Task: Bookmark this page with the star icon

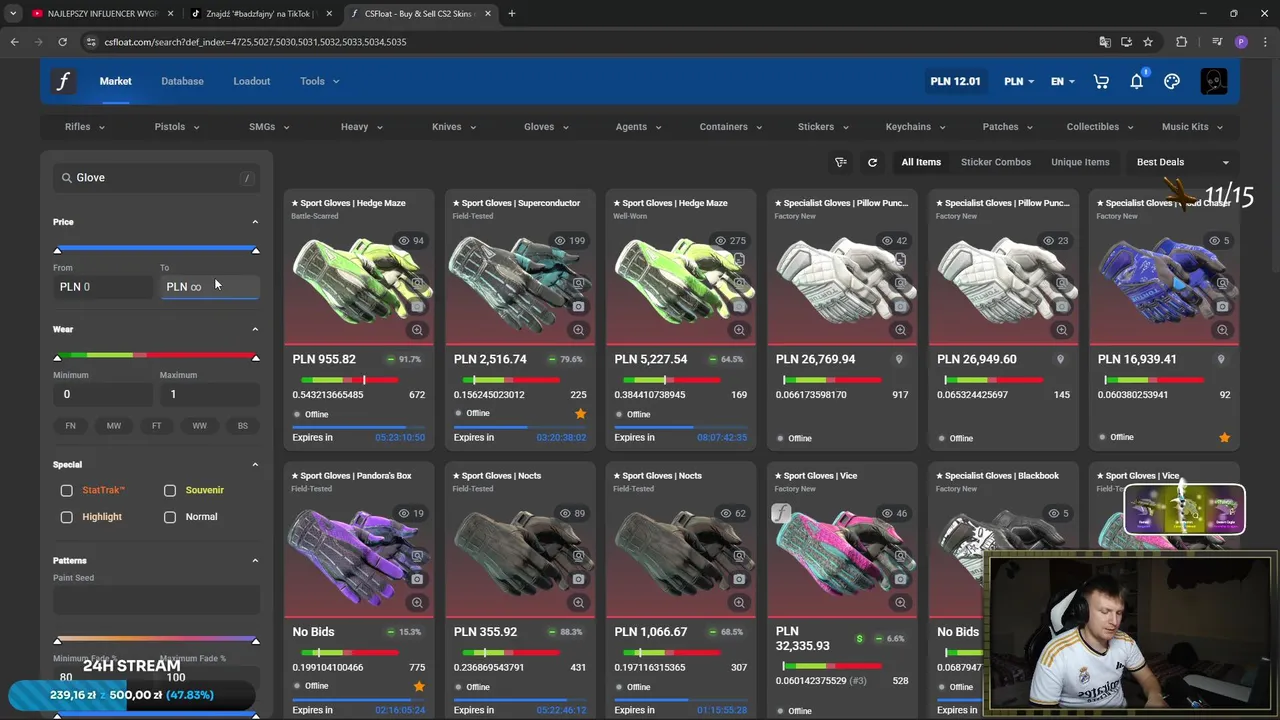Action: [x=1148, y=42]
